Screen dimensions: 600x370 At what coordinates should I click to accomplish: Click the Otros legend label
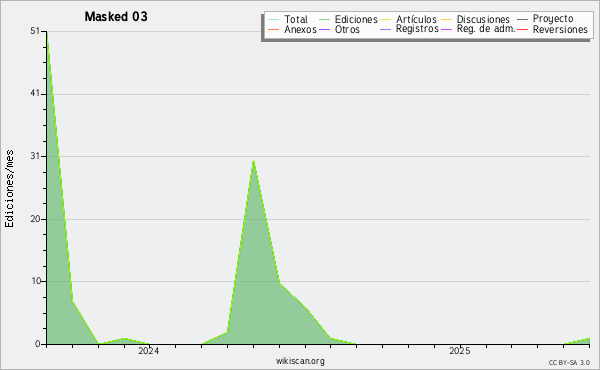(x=347, y=29)
